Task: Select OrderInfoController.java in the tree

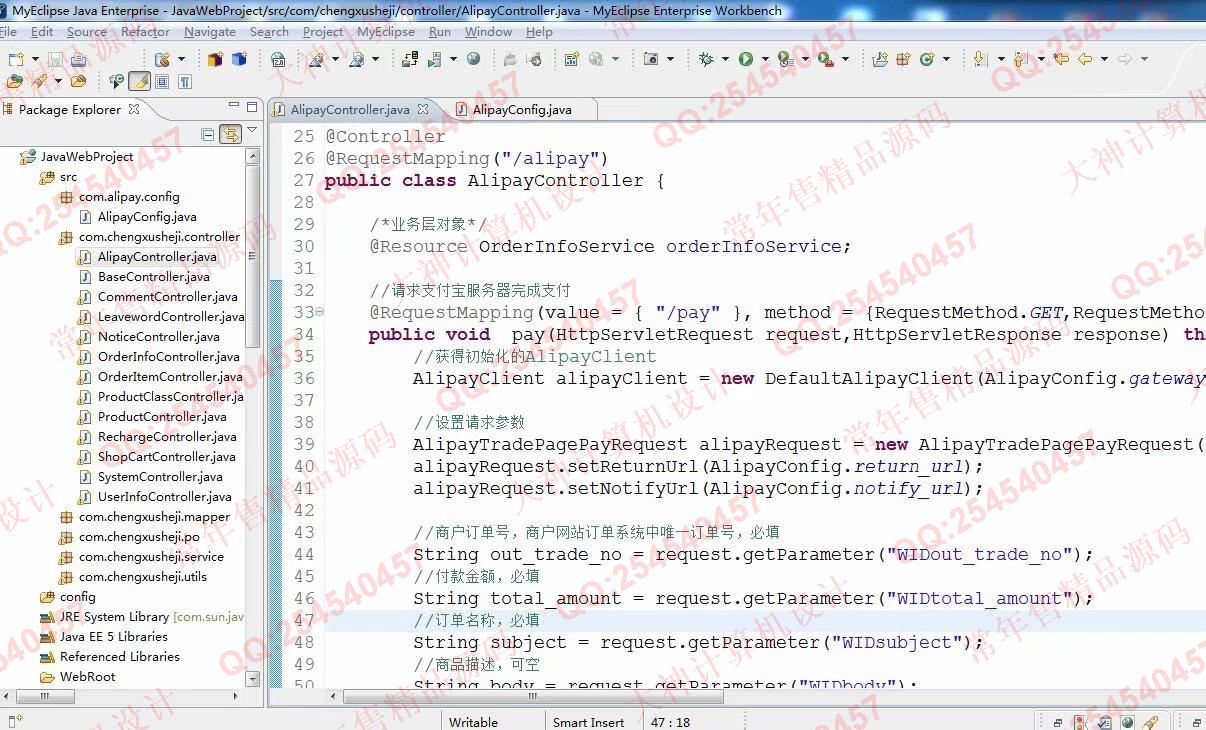Action: 169,357
